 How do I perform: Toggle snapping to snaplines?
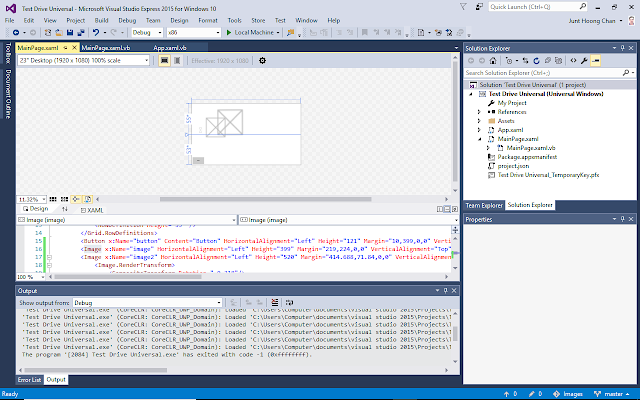point(76,199)
